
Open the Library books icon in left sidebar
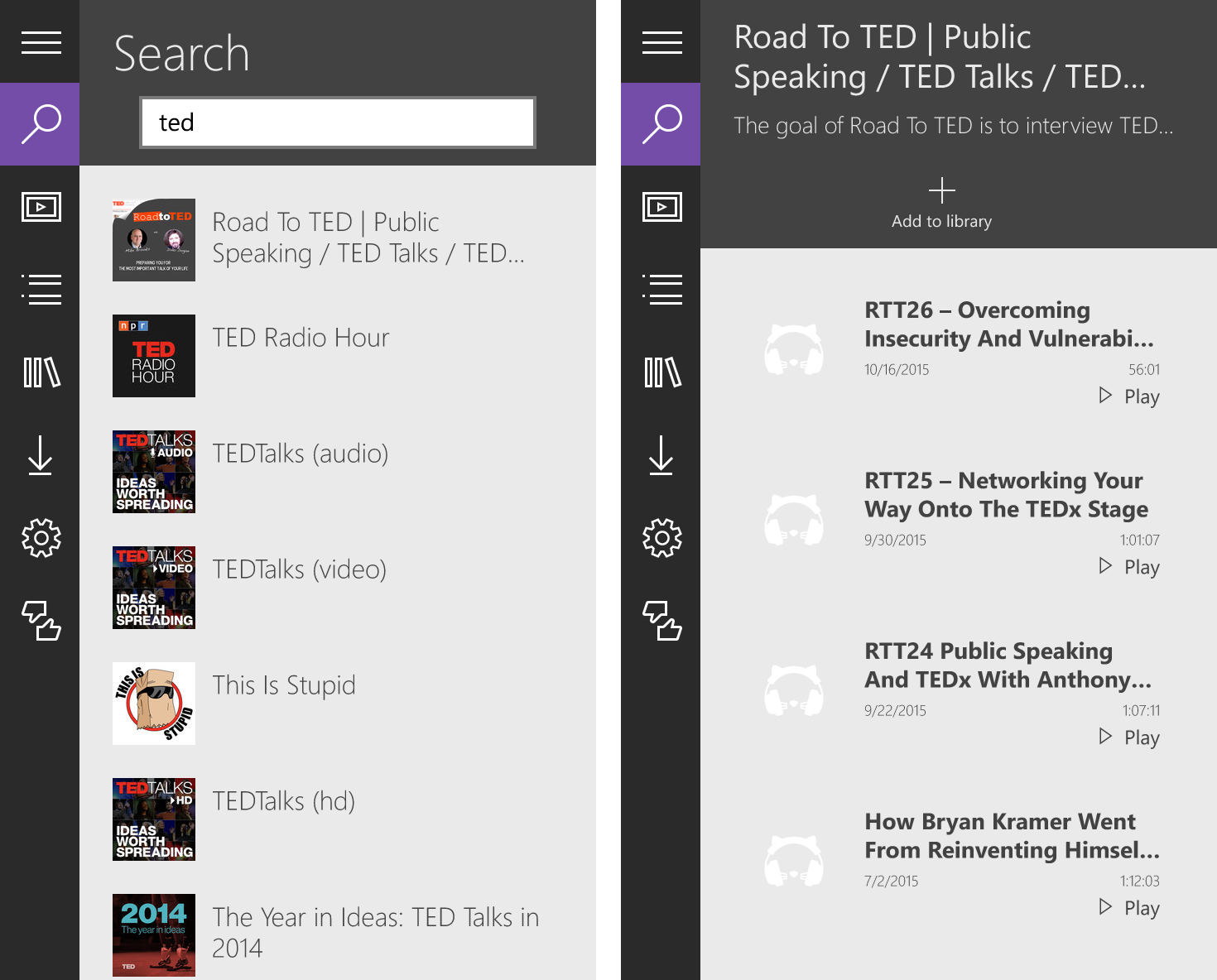[x=41, y=372]
